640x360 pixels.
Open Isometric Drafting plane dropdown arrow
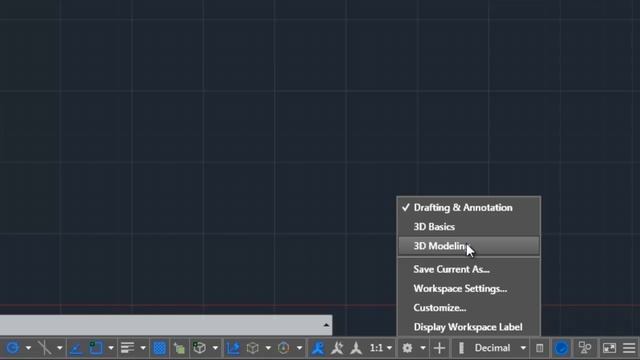(59, 348)
